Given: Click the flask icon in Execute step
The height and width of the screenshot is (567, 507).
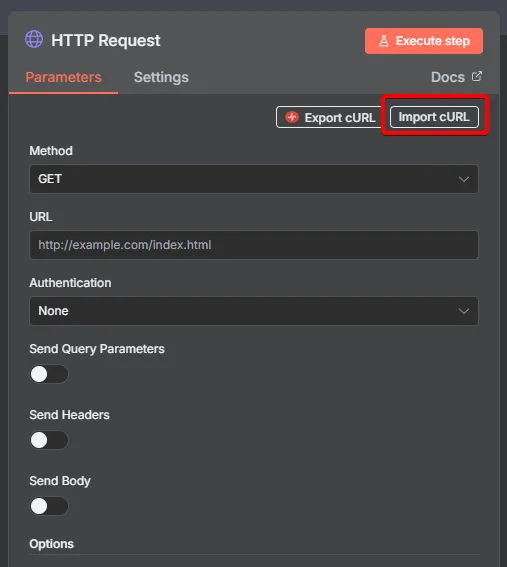Looking at the screenshot, I should (x=384, y=41).
